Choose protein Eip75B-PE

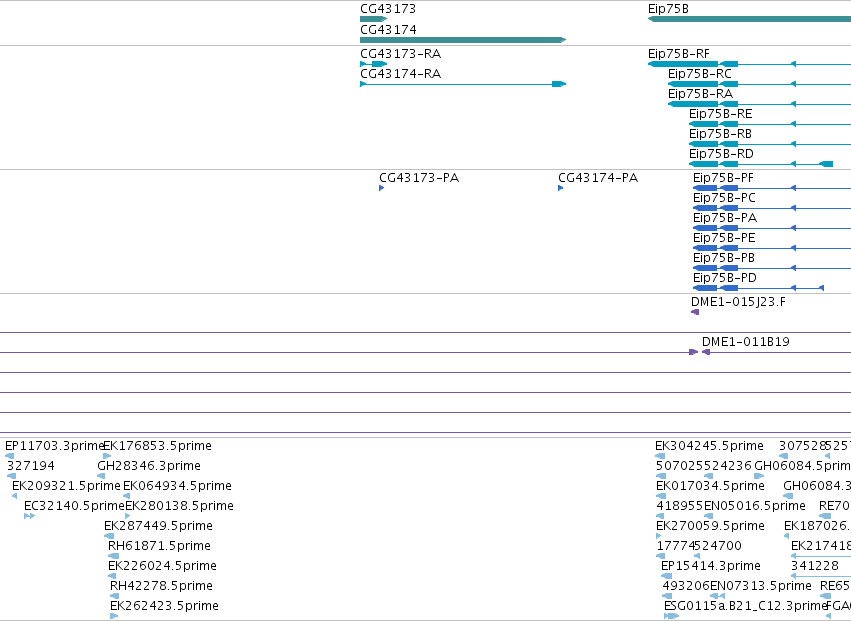(x=724, y=238)
